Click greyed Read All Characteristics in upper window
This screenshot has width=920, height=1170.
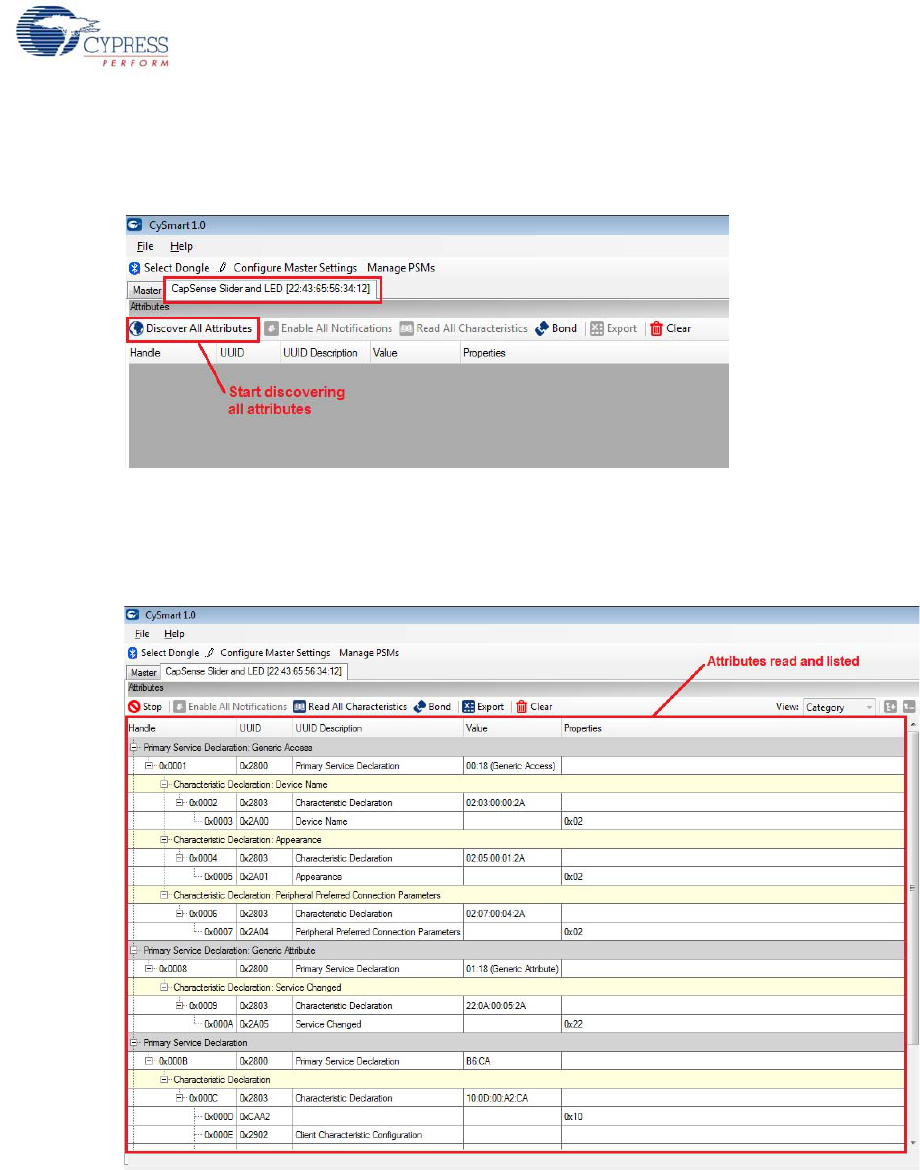(x=463, y=328)
